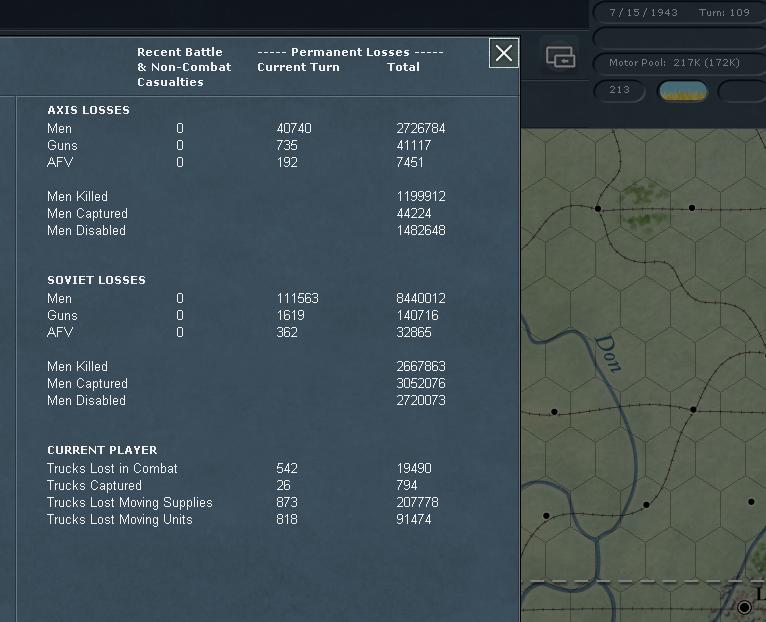Image resolution: width=766 pixels, height=622 pixels.
Task: Select Trucks Lost in Combat total 19490
Action: click(x=414, y=469)
